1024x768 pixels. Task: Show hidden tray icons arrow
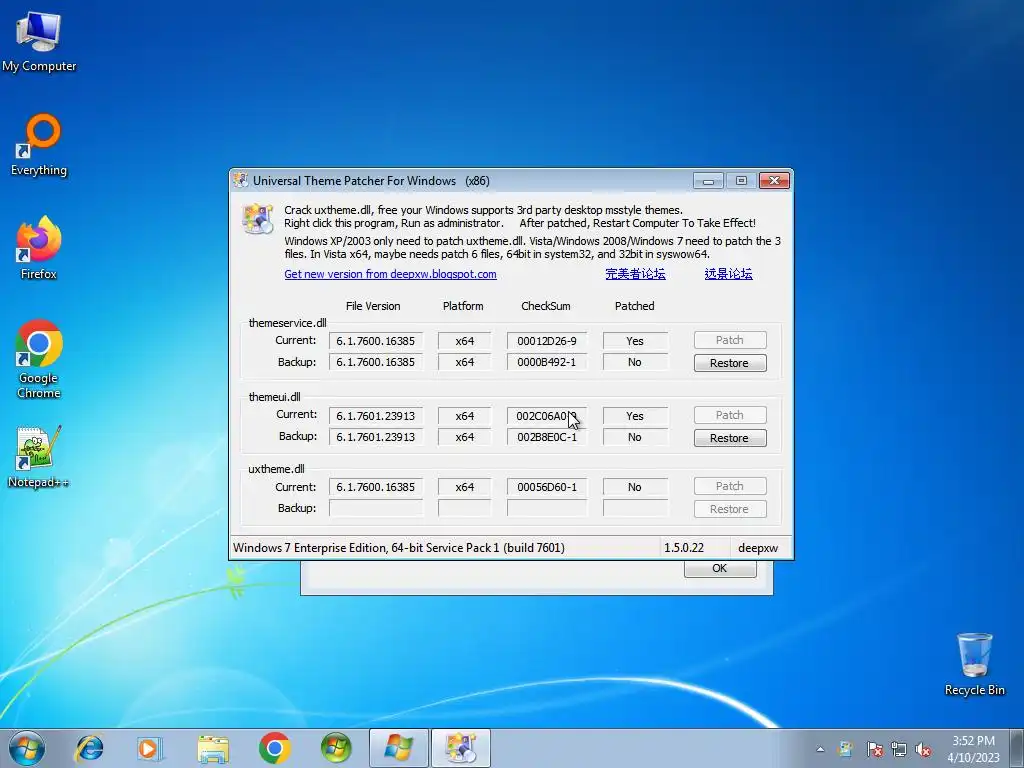coord(820,749)
